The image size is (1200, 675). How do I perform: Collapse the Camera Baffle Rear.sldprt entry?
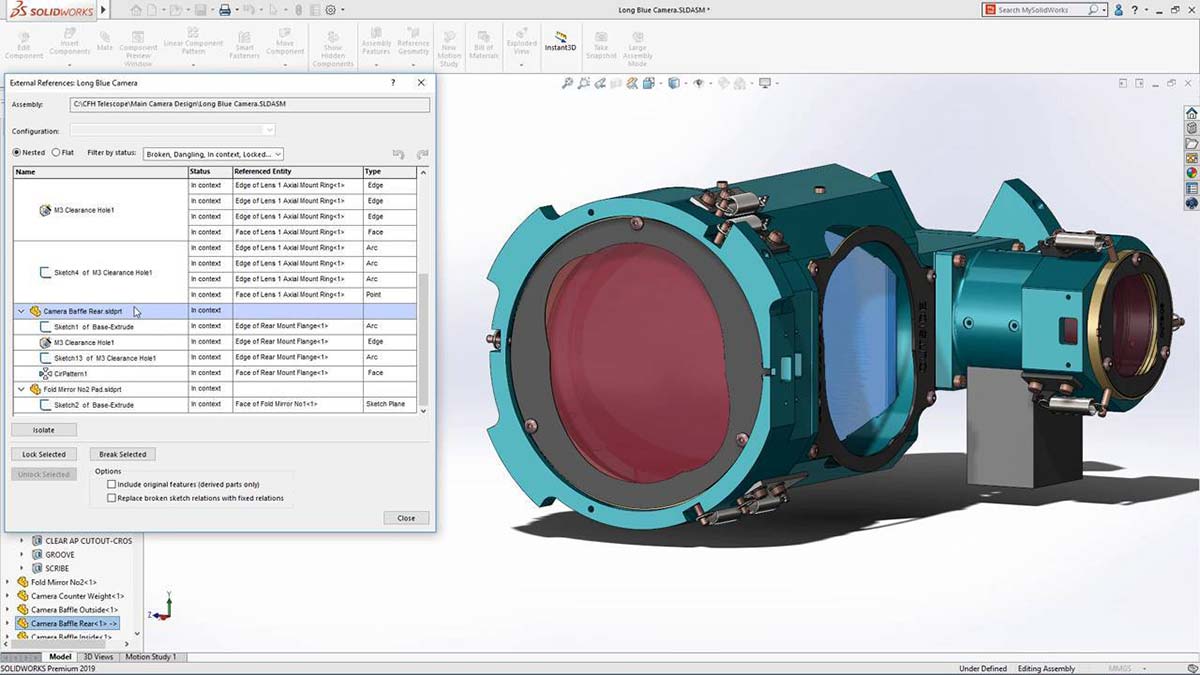click(21, 311)
